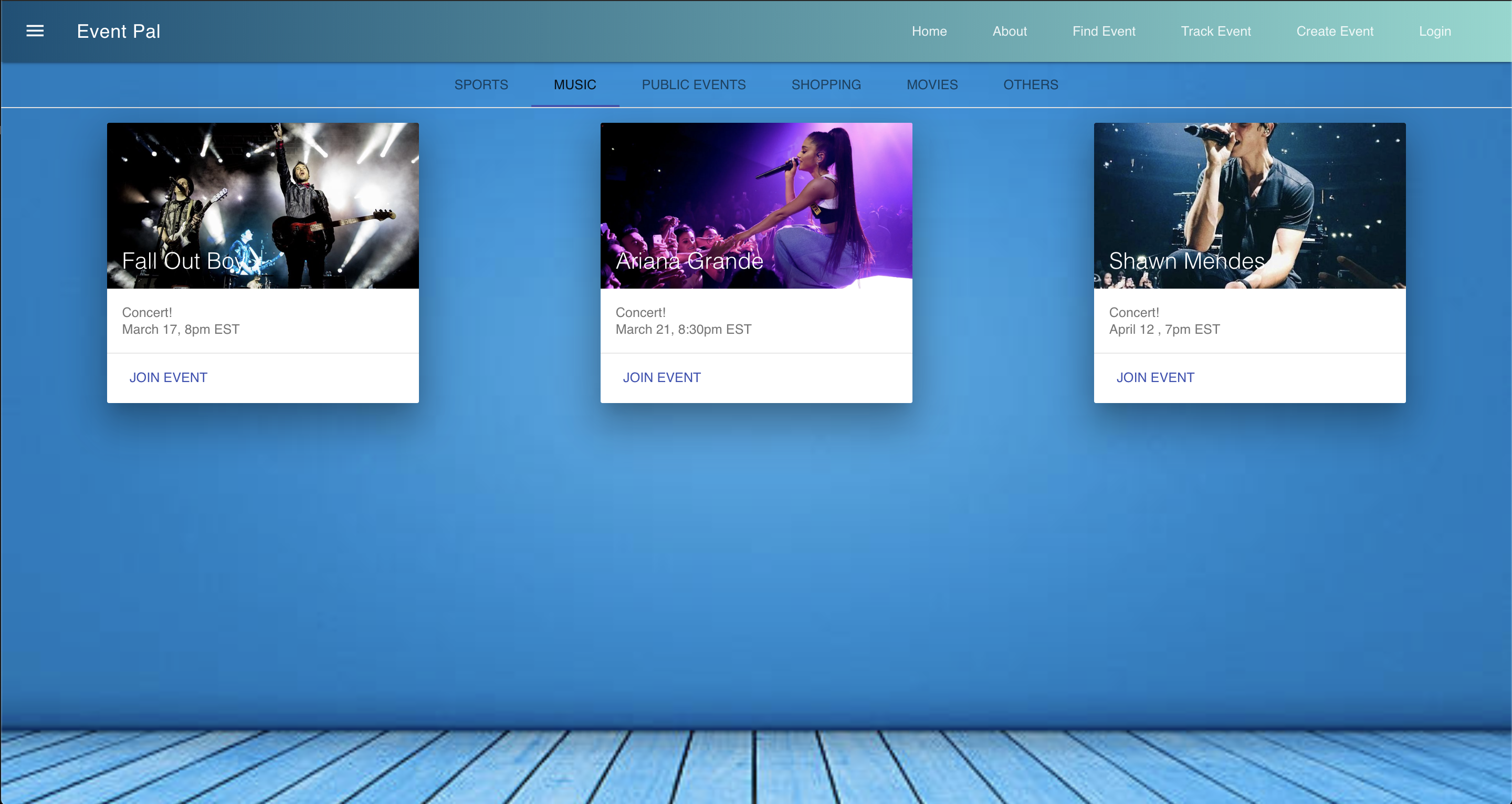Go to the Home nav link
The image size is (1512, 804).
coord(929,31)
